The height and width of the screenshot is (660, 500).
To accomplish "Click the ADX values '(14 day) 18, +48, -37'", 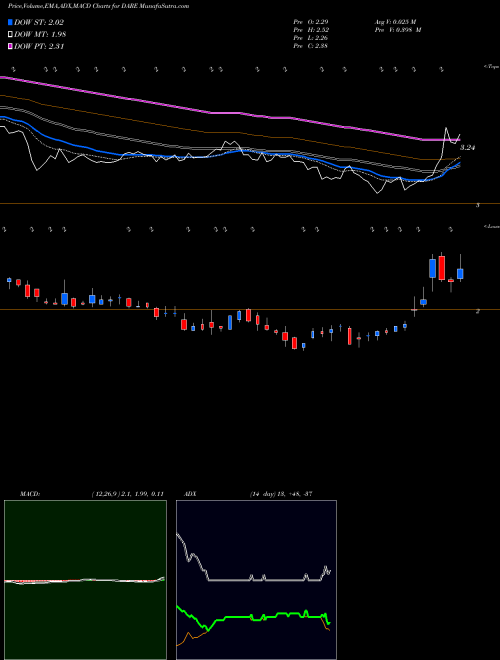I will 281,494.
